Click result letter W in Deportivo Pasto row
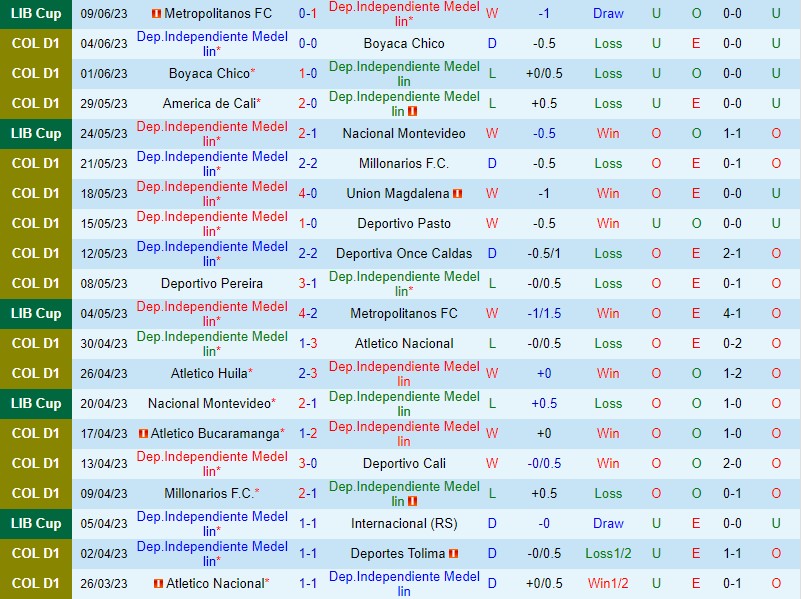Image resolution: width=801 pixels, height=599 pixels. click(x=492, y=224)
